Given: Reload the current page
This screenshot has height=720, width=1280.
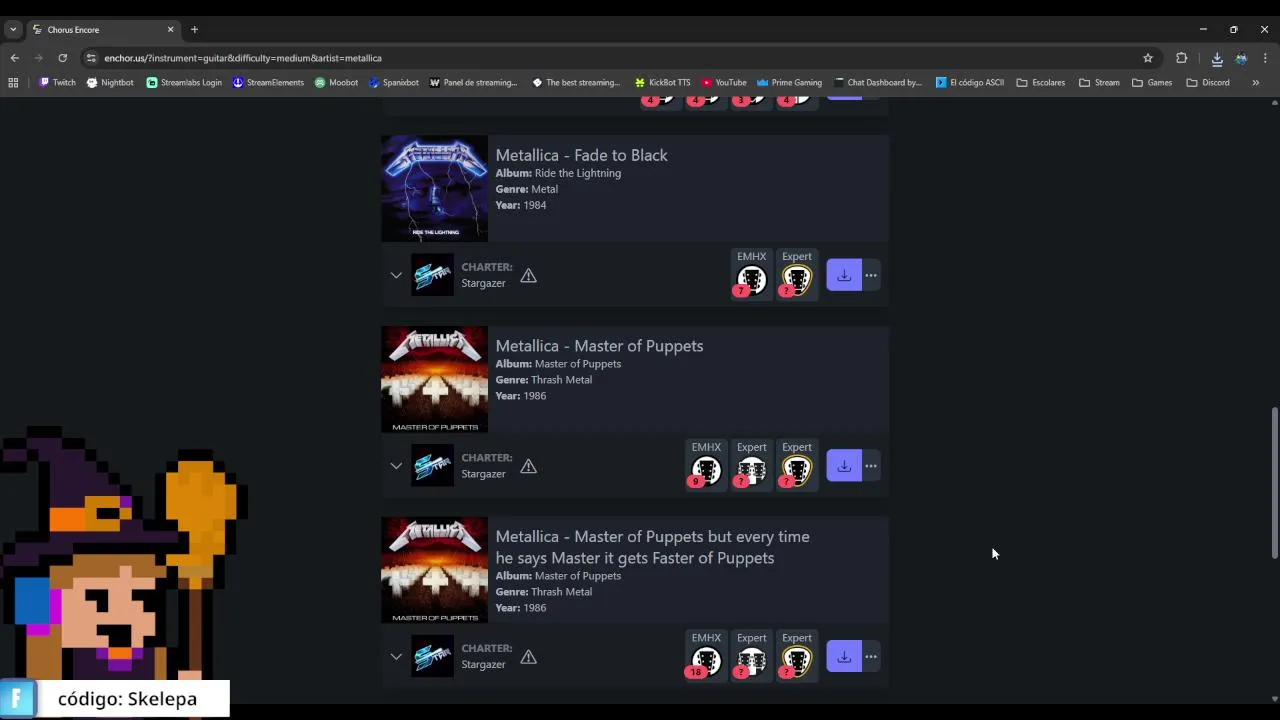Looking at the screenshot, I should (62, 58).
